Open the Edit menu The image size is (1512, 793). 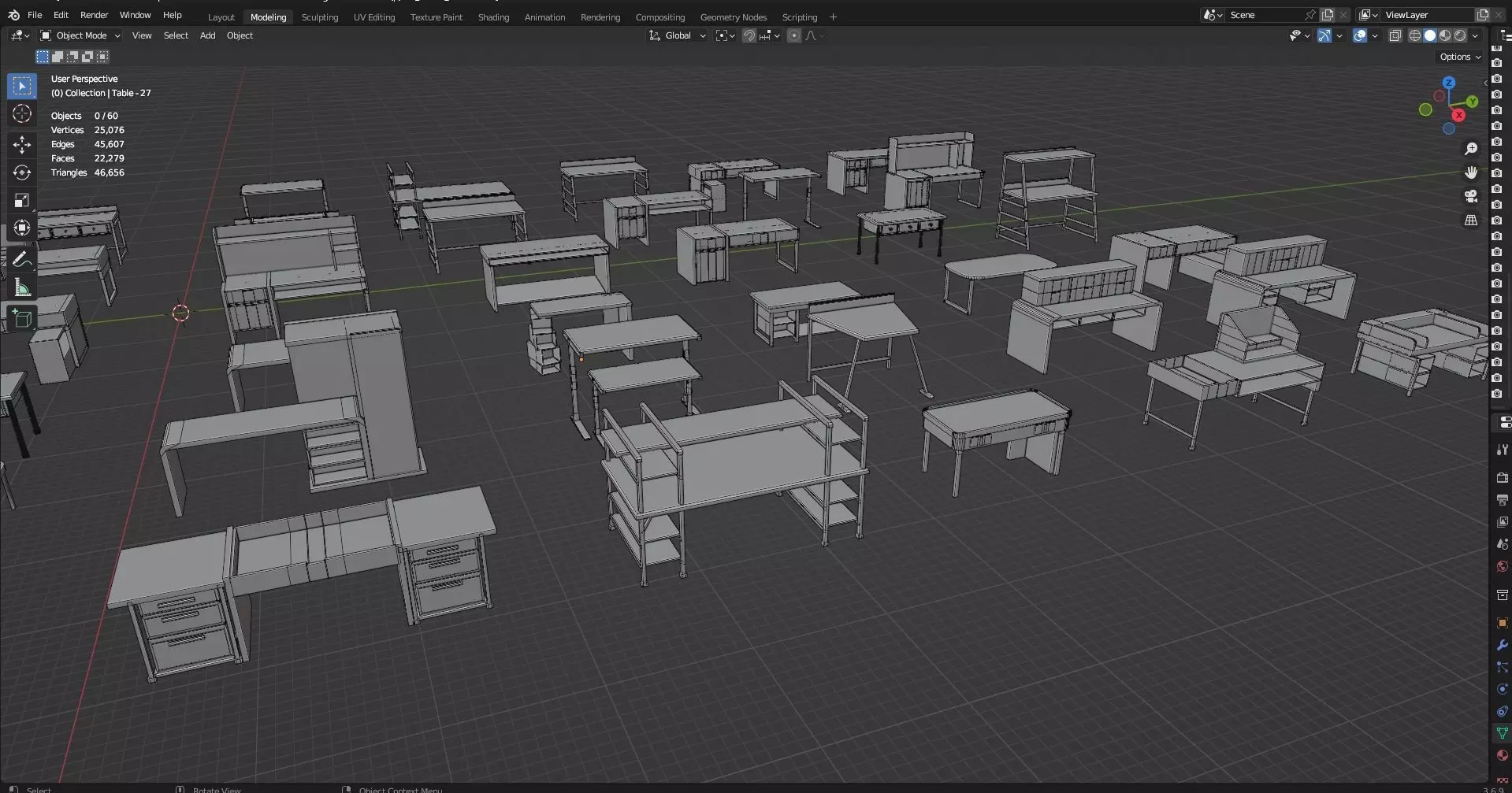[x=61, y=15]
